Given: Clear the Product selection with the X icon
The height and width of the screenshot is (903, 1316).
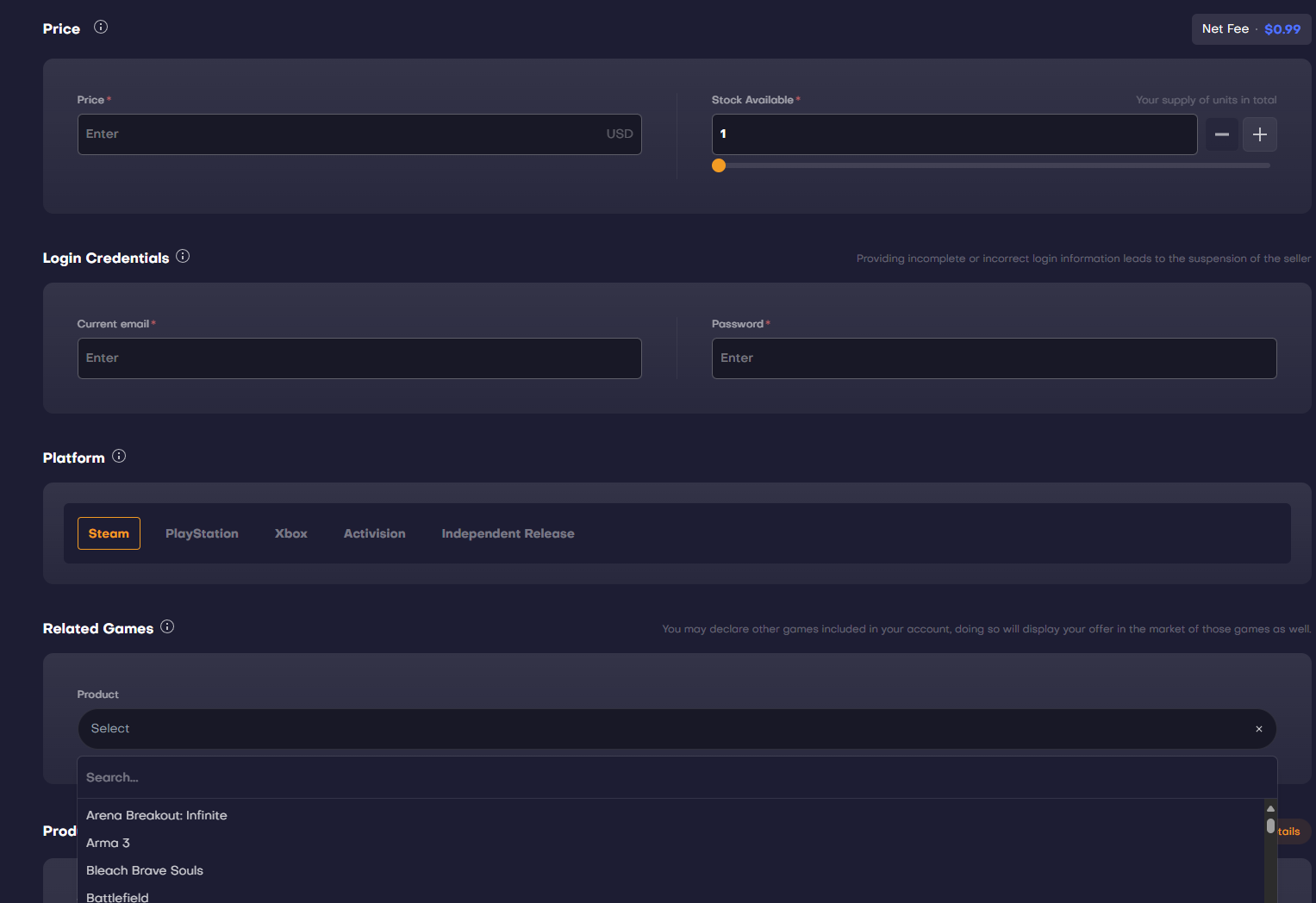Looking at the screenshot, I should coord(1258,729).
